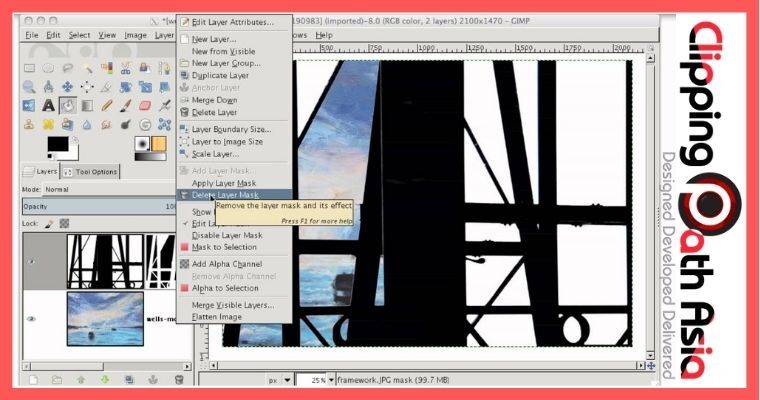Select the Crop tool
Viewport: 760px width, 400px height.
107,87
